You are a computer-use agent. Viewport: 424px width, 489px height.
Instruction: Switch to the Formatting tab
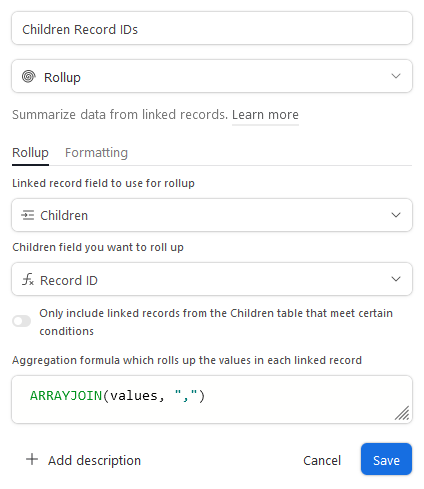point(96,153)
